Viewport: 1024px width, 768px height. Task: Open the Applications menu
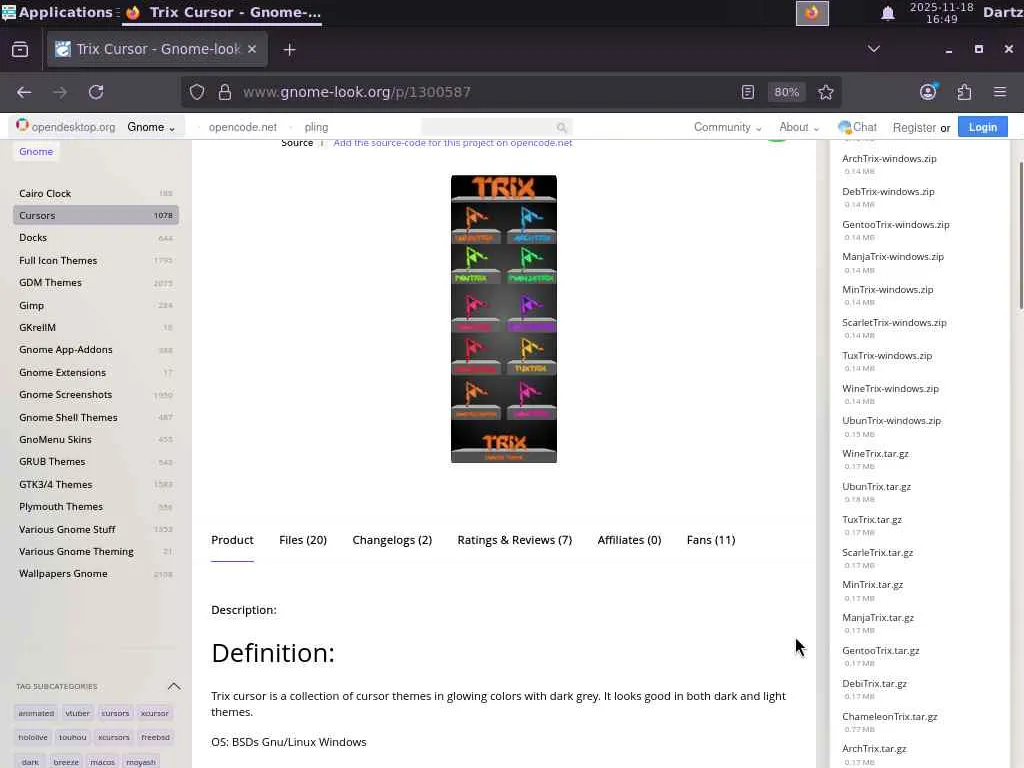coord(57,12)
